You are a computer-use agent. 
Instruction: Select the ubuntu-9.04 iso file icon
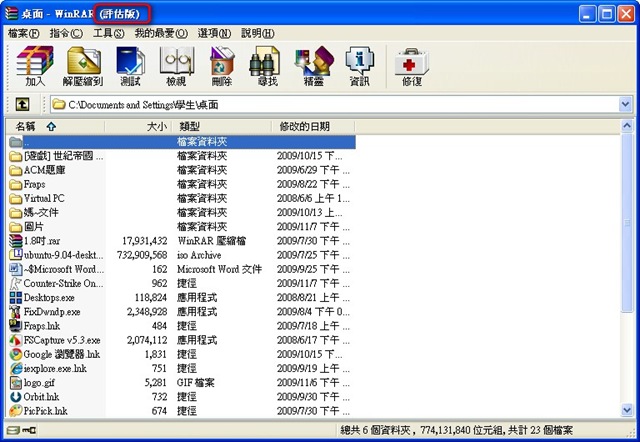pos(16,255)
